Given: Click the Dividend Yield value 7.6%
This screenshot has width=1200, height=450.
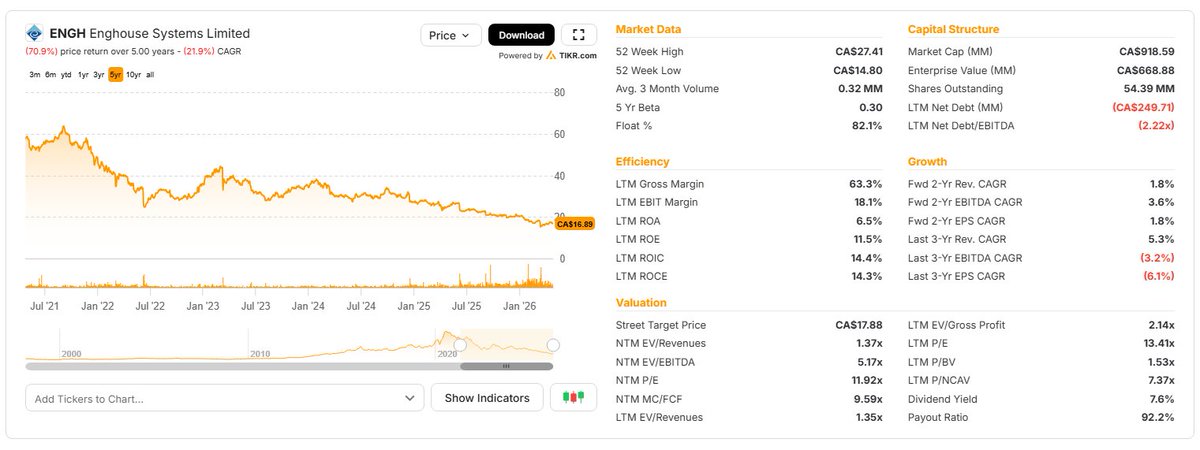Looking at the screenshot, I should (1162, 399).
